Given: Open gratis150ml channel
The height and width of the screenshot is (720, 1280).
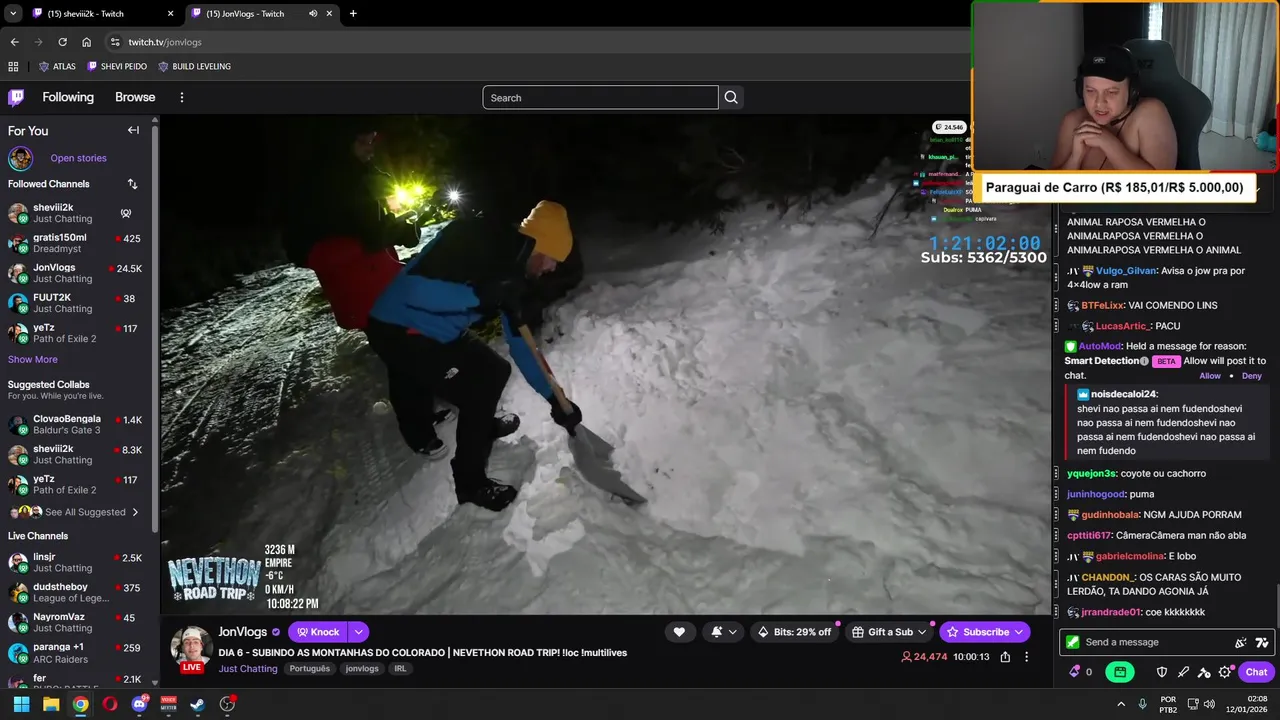Looking at the screenshot, I should coord(76,243).
